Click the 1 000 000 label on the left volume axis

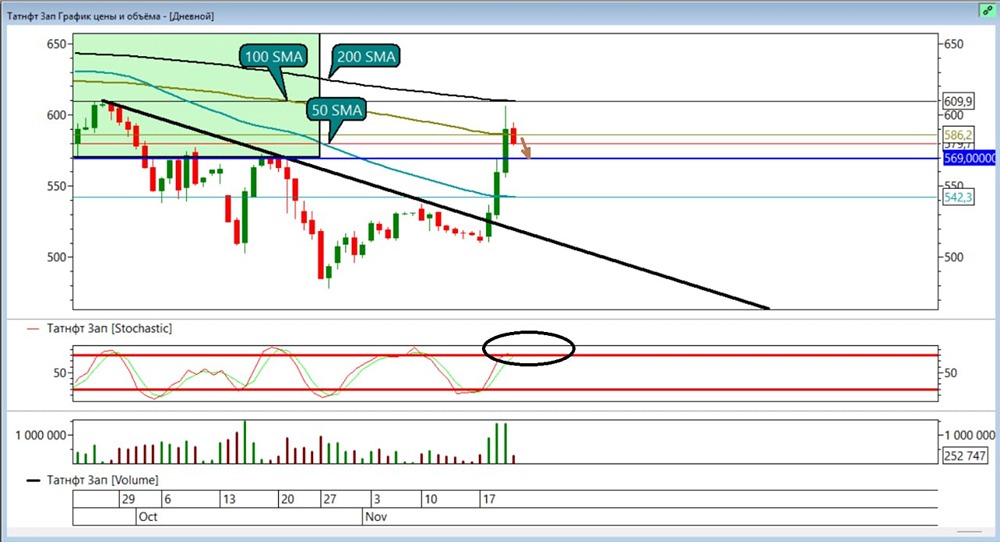(41, 435)
